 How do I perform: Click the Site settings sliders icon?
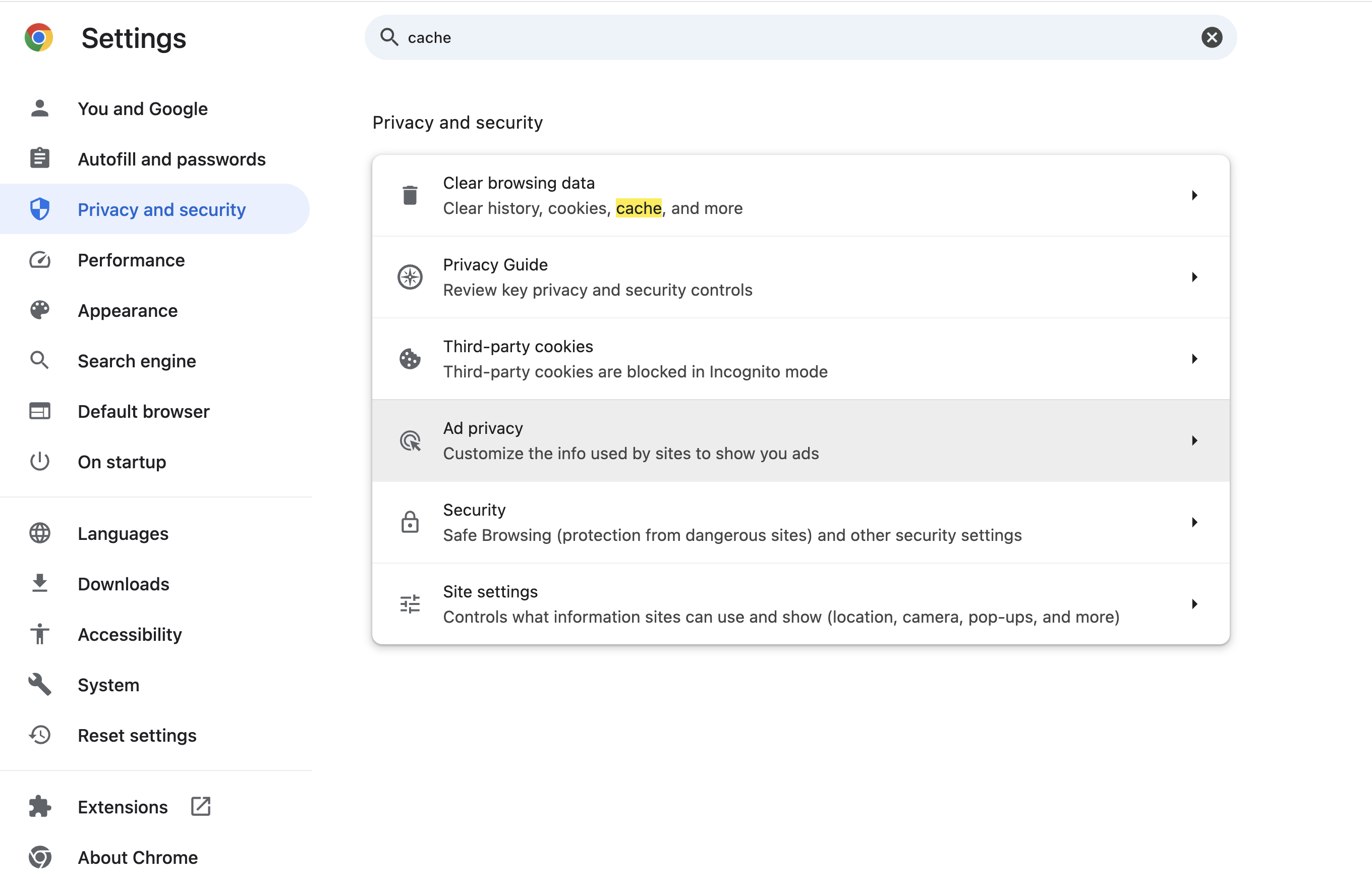click(x=410, y=604)
